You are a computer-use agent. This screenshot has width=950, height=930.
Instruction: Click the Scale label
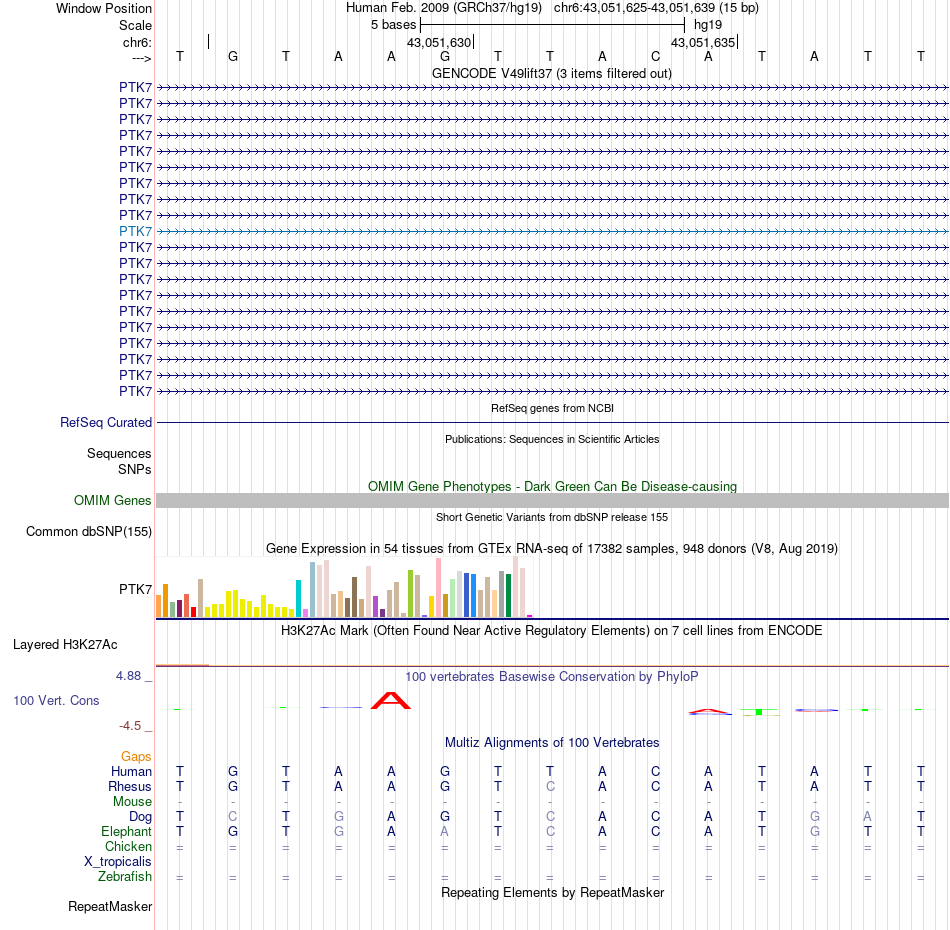(x=135, y=25)
